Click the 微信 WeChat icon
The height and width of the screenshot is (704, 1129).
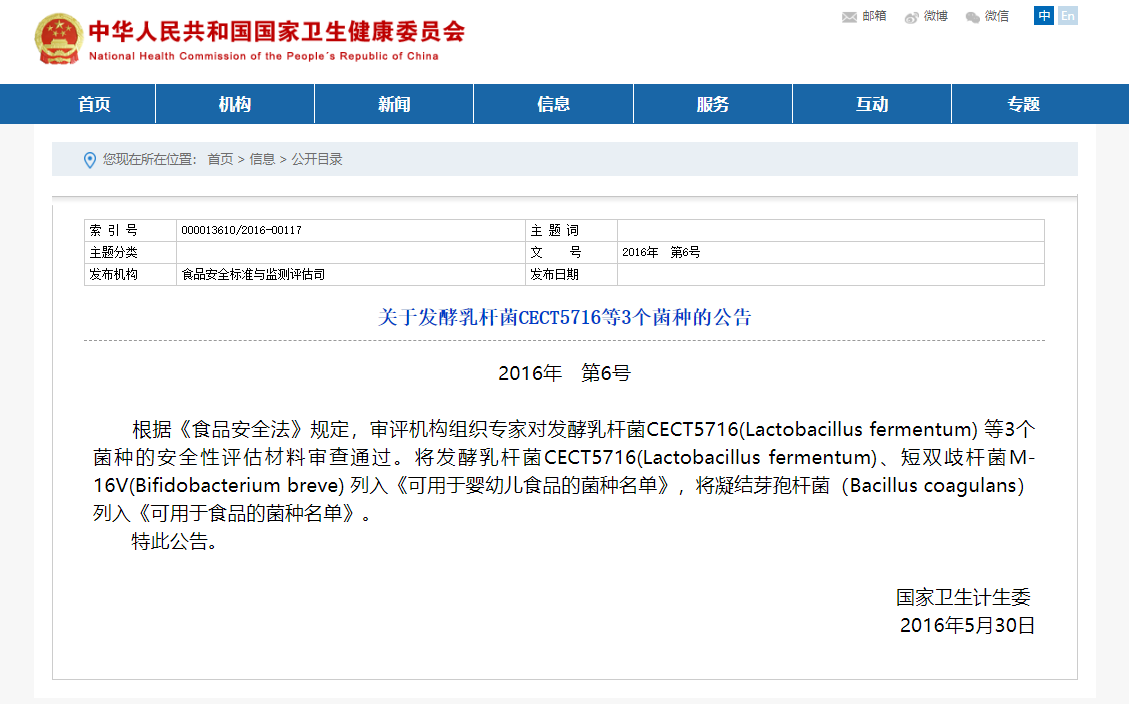972,17
